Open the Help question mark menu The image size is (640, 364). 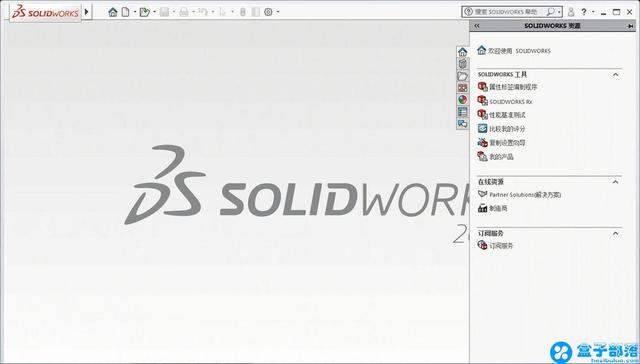pos(584,12)
